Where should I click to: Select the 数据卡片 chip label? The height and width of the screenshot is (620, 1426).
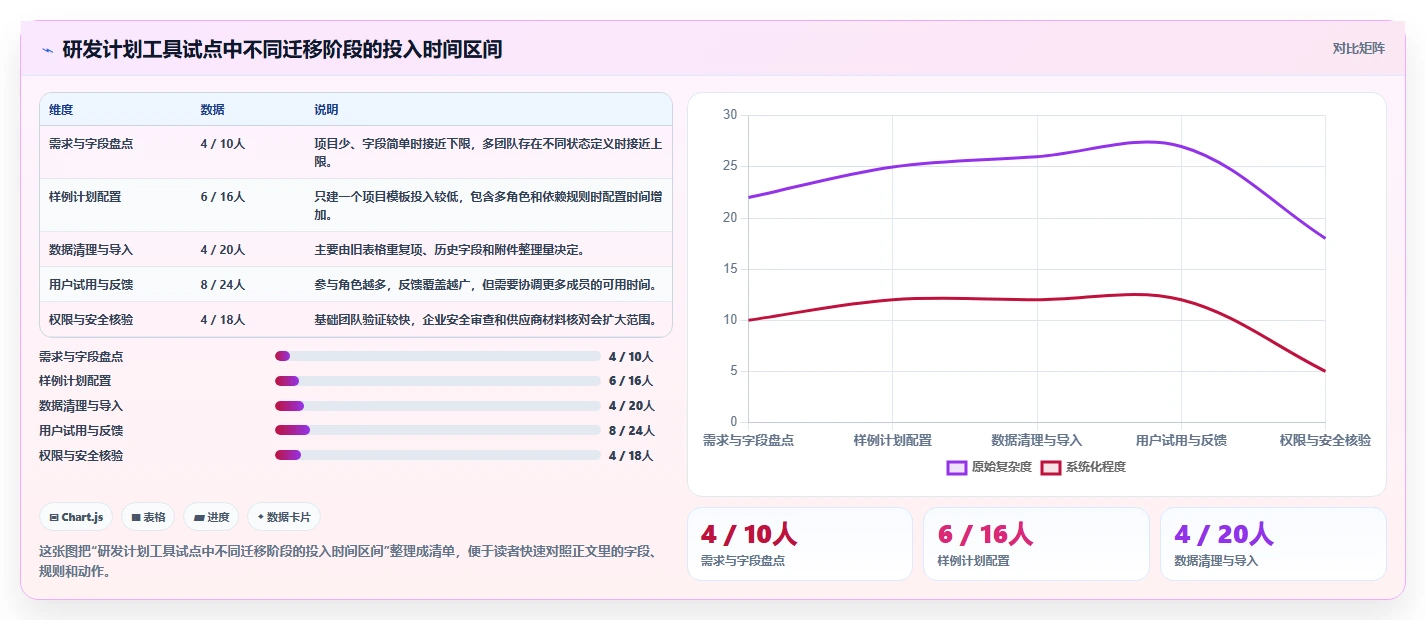[x=289, y=517]
